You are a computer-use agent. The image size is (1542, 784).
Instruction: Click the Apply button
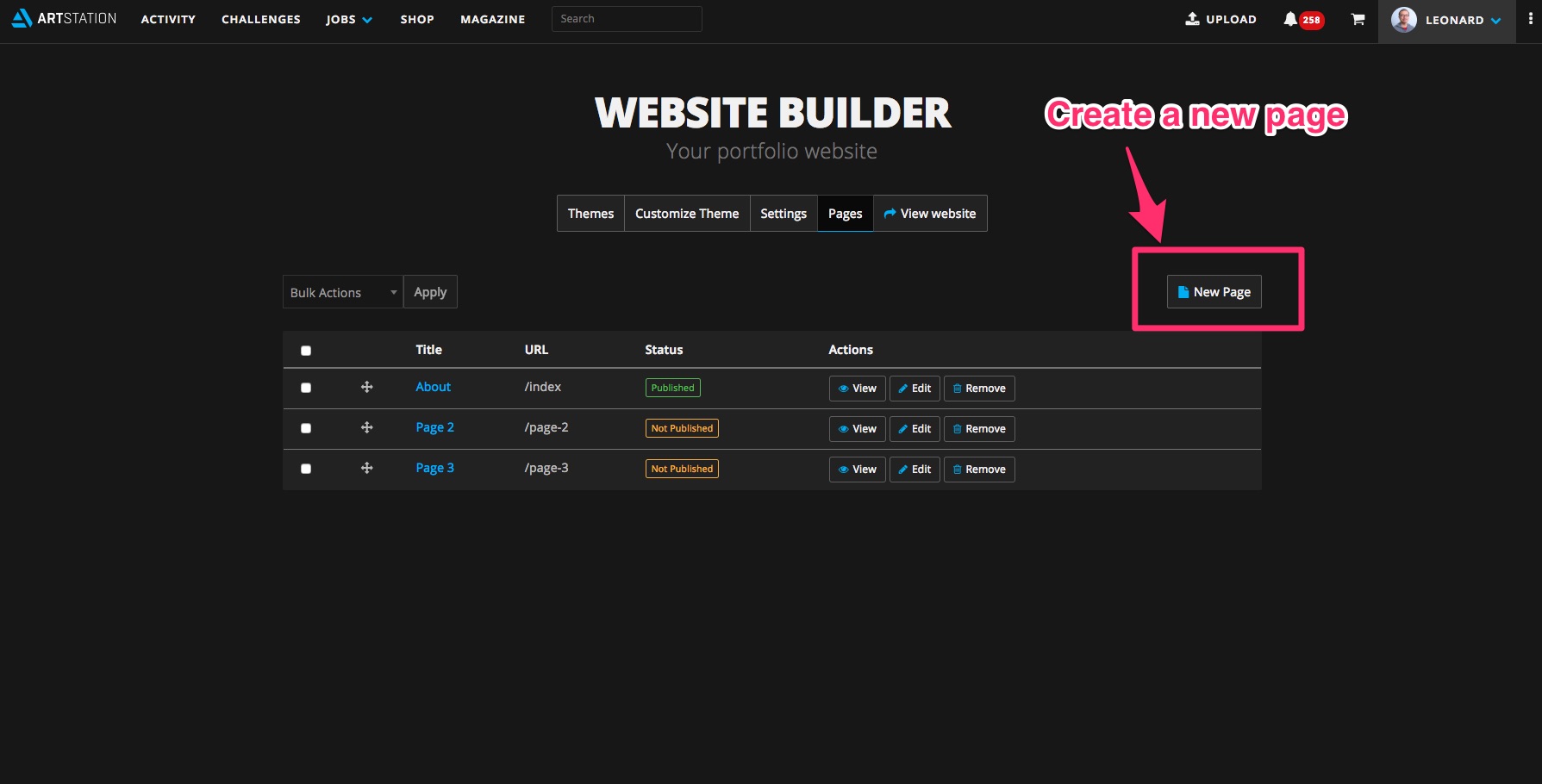(x=430, y=292)
